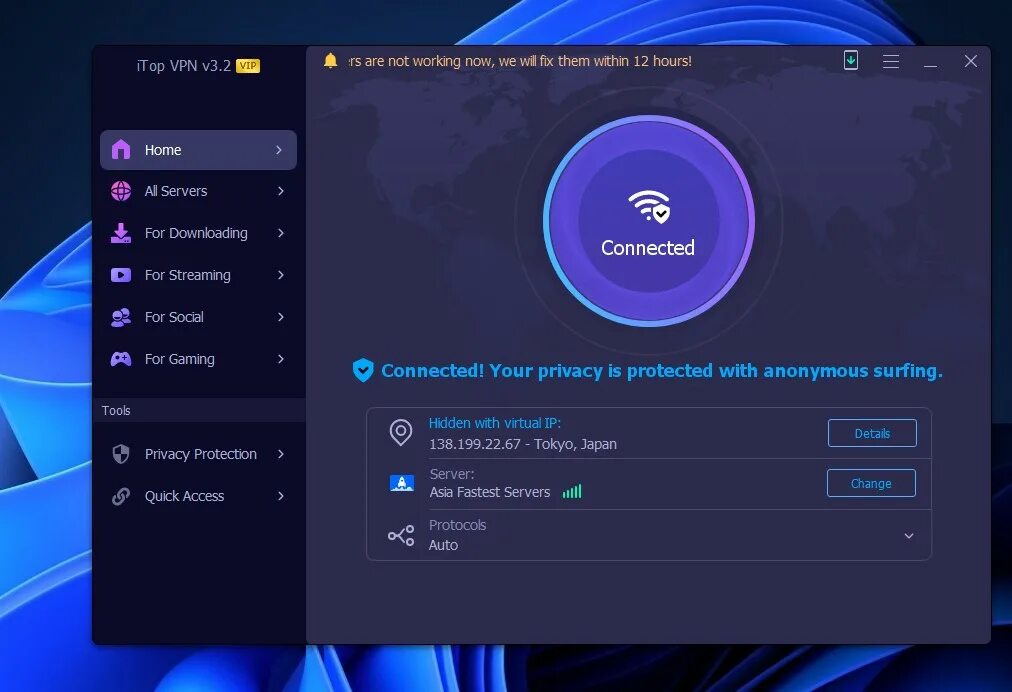Open the For Social menu item
The image size is (1012, 692).
coord(198,317)
